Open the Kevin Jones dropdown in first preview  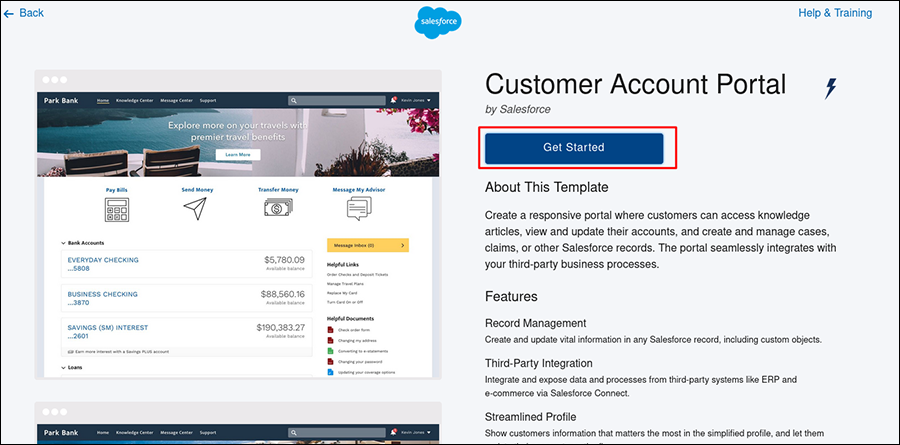pos(416,100)
